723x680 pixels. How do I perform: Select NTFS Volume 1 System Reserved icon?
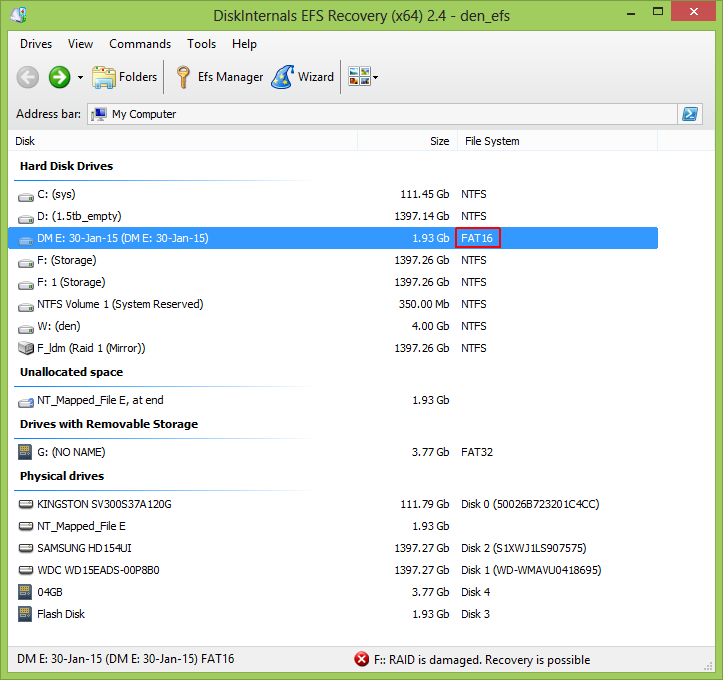(x=26, y=307)
